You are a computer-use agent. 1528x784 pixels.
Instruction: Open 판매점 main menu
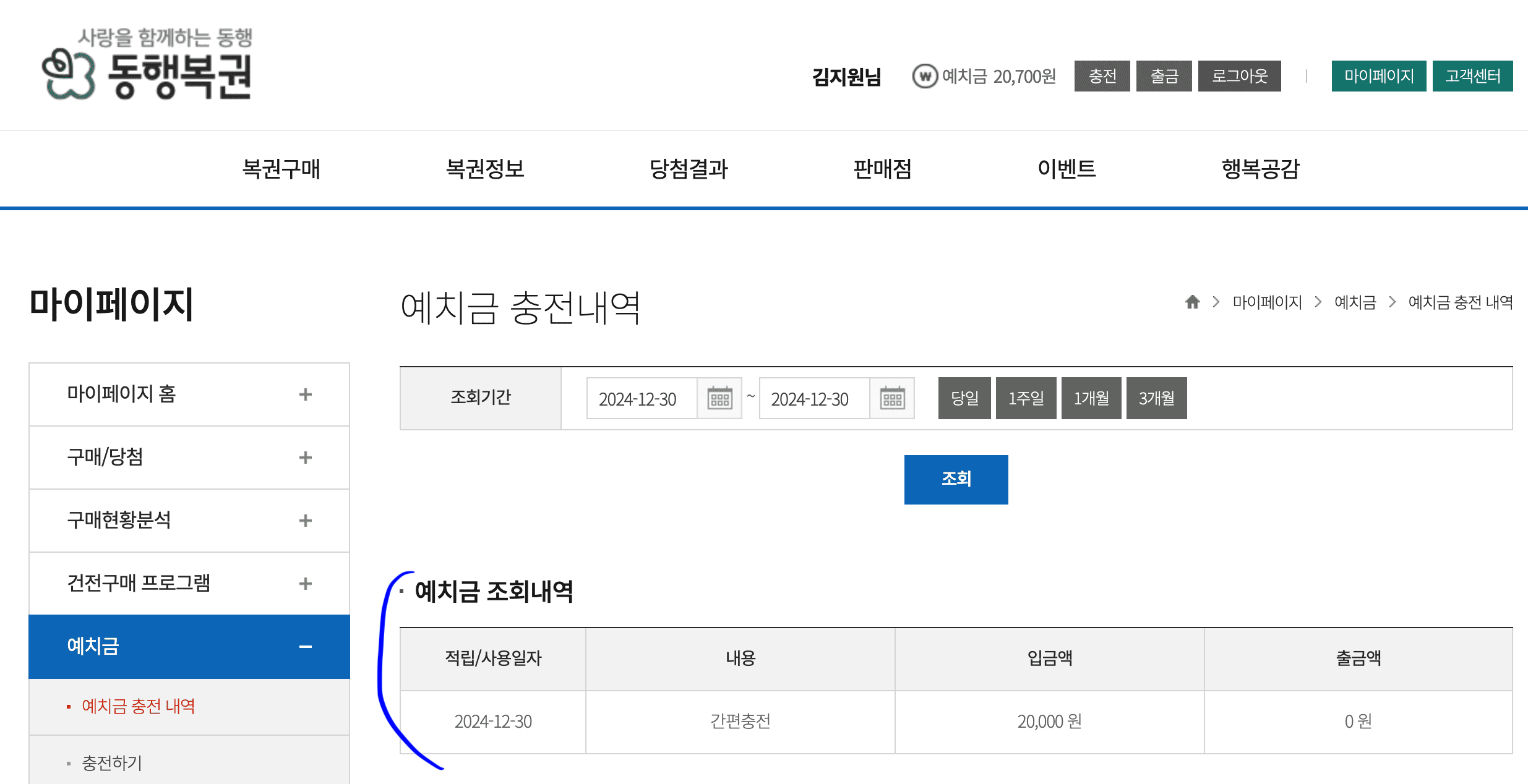pyautogui.click(x=882, y=169)
